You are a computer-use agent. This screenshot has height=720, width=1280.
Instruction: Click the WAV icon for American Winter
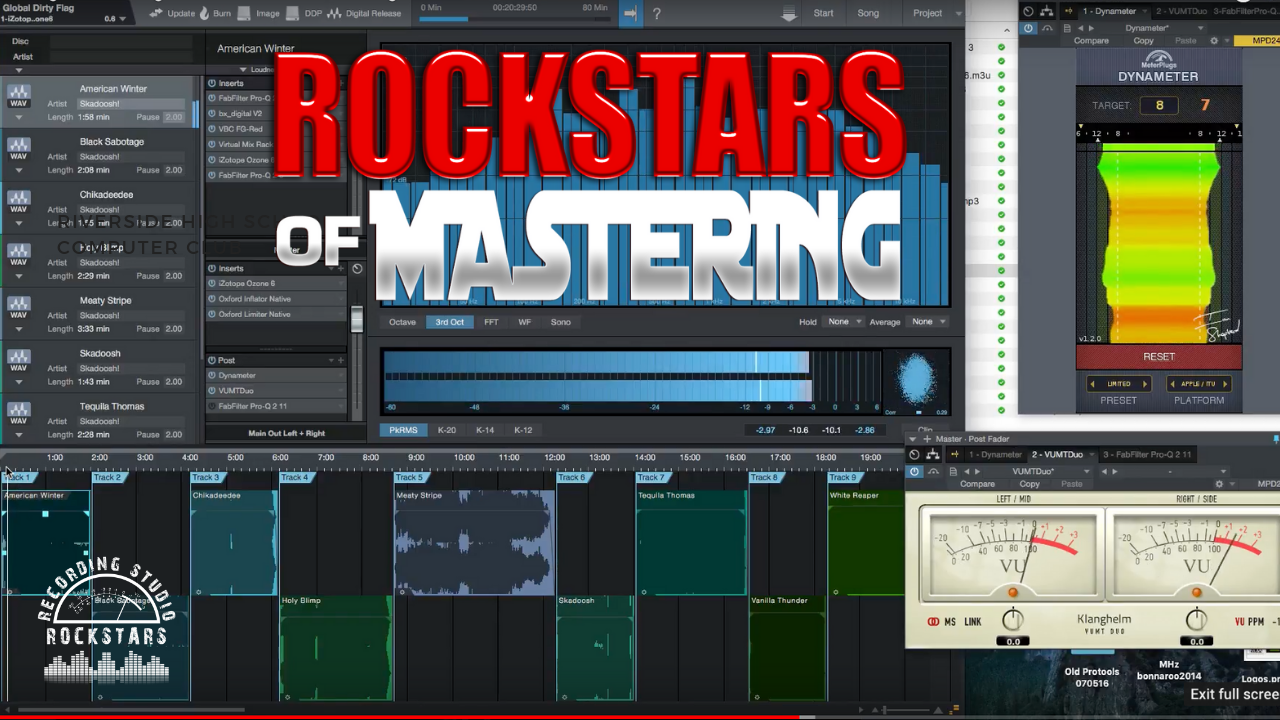tap(18, 96)
